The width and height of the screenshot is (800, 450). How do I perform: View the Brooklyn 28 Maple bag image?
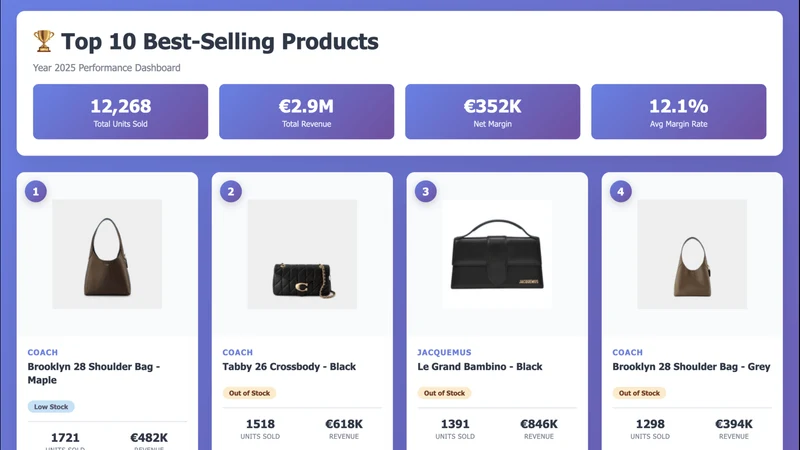point(107,254)
